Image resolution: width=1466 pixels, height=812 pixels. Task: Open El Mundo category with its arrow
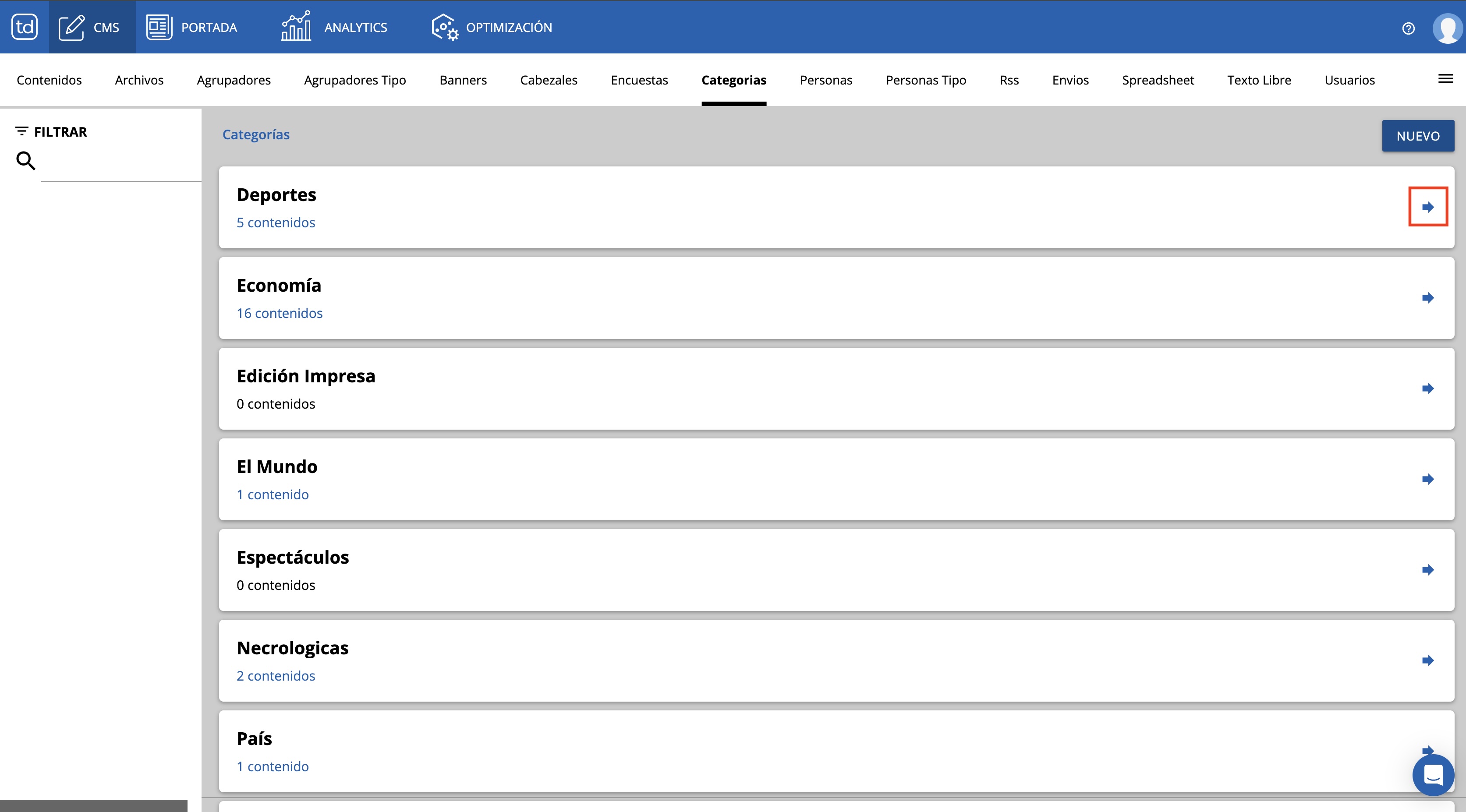pyautogui.click(x=1428, y=479)
